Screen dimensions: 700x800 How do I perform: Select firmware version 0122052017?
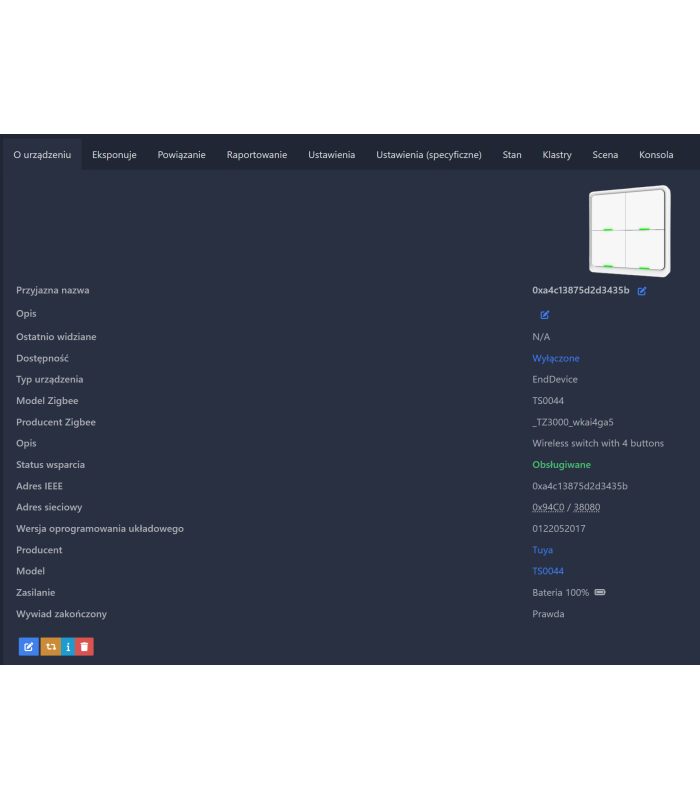559,529
